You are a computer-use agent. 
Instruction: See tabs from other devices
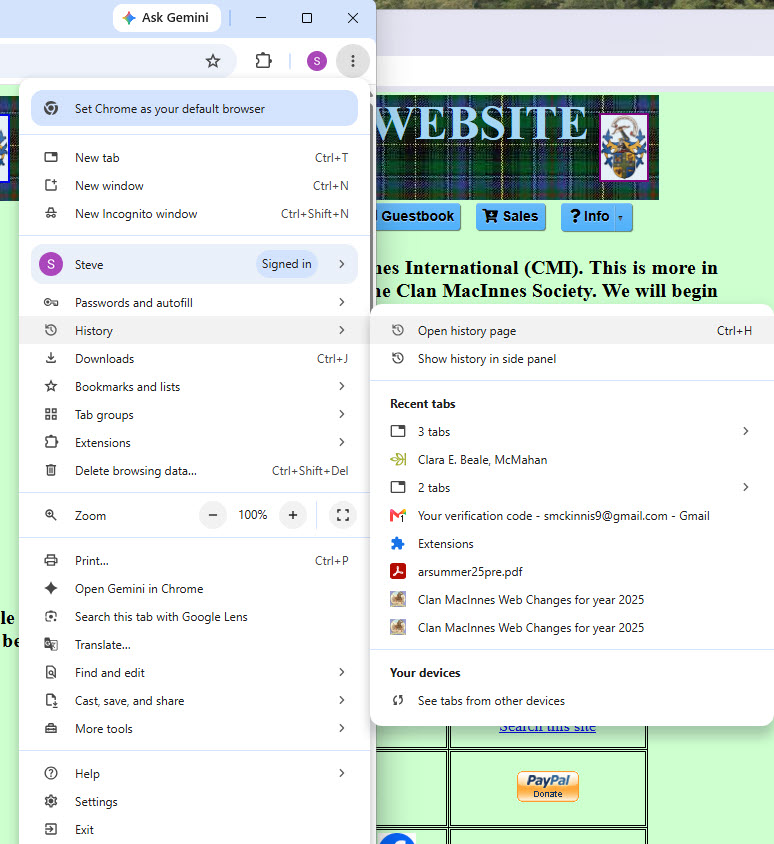click(x=572, y=701)
